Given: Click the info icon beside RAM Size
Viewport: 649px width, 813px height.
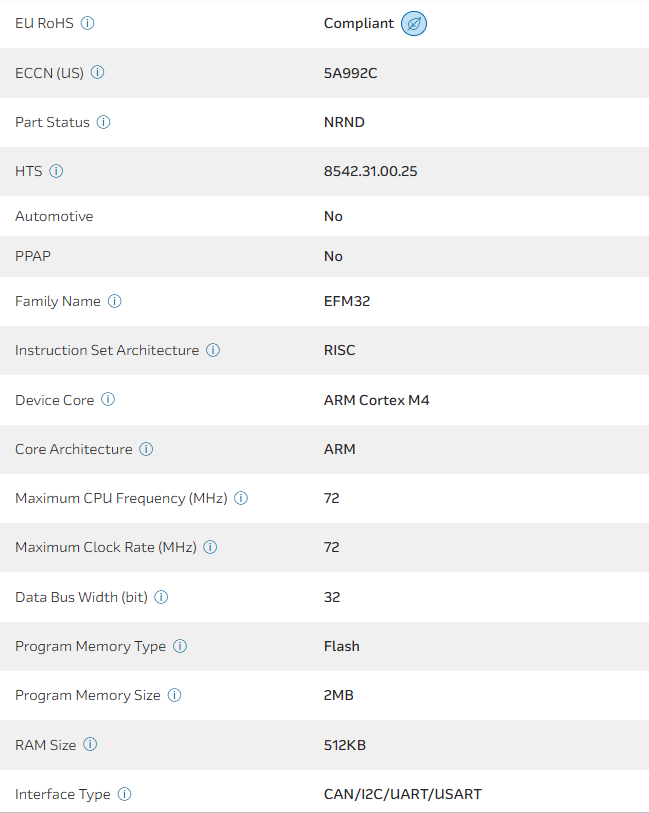Looking at the screenshot, I should (90, 744).
